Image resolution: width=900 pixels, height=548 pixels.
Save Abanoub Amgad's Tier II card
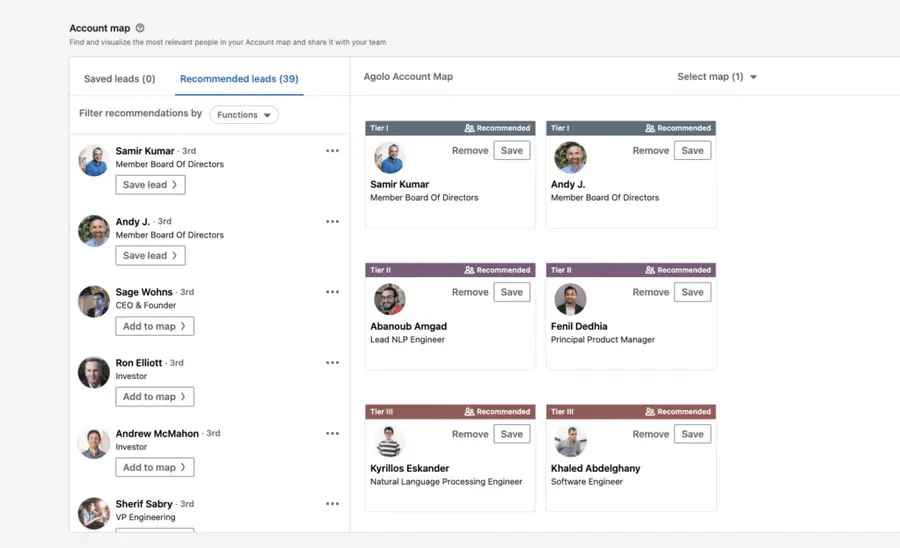511,292
